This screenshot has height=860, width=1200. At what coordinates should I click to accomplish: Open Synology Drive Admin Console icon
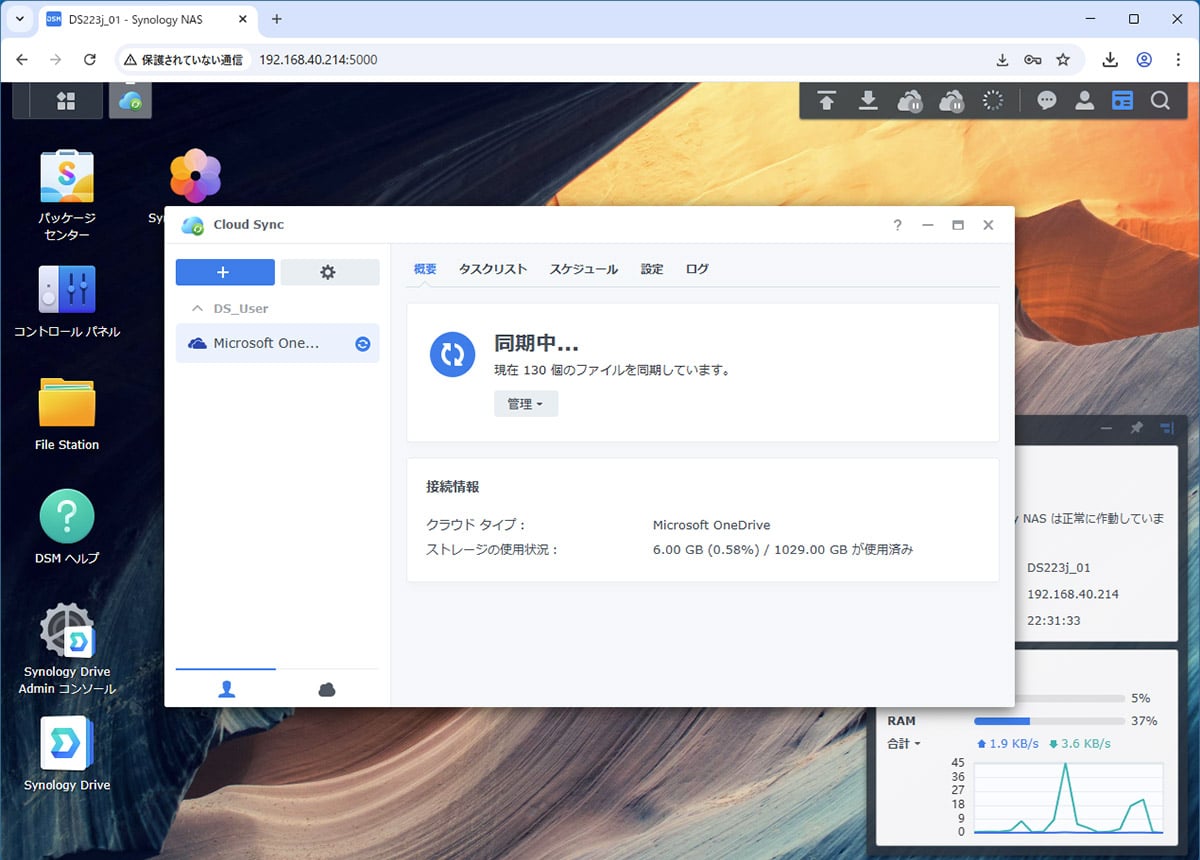pos(67,630)
